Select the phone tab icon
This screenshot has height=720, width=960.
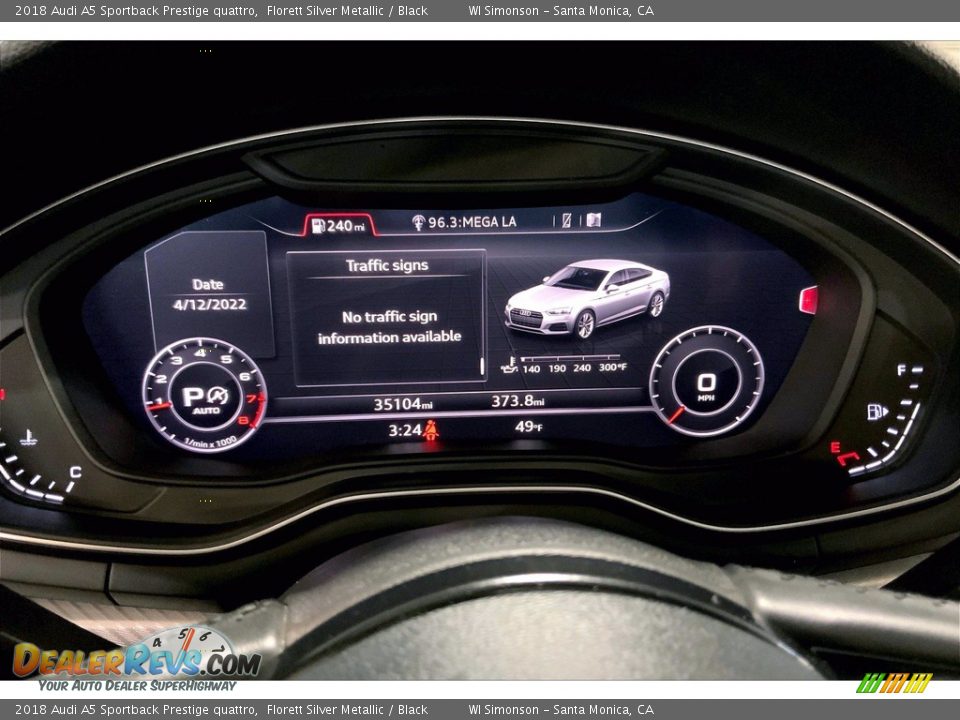pos(566,220)
